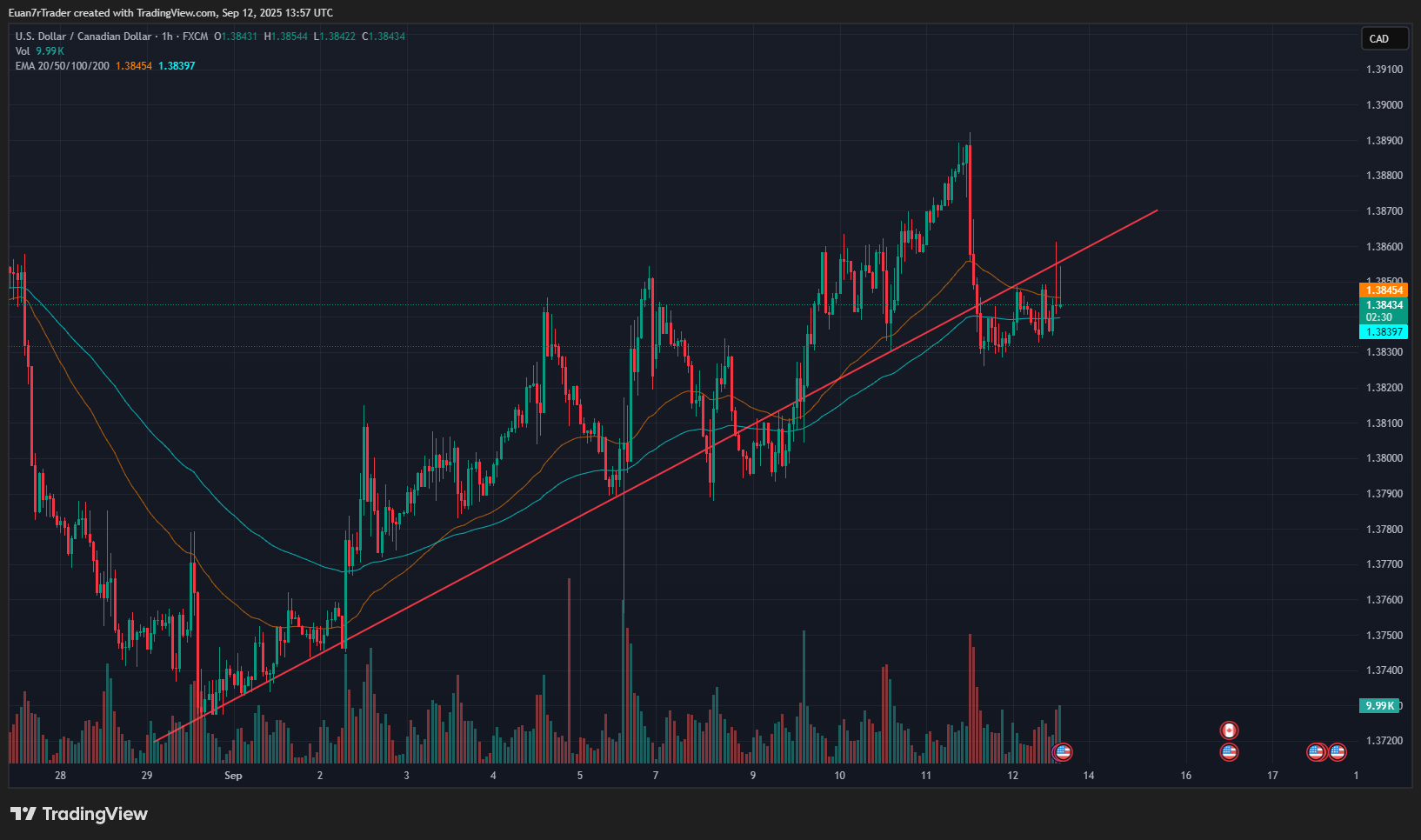Click the 1.39100 price scale label
Screen dimensions: 1421x840
pos(1384,70)
